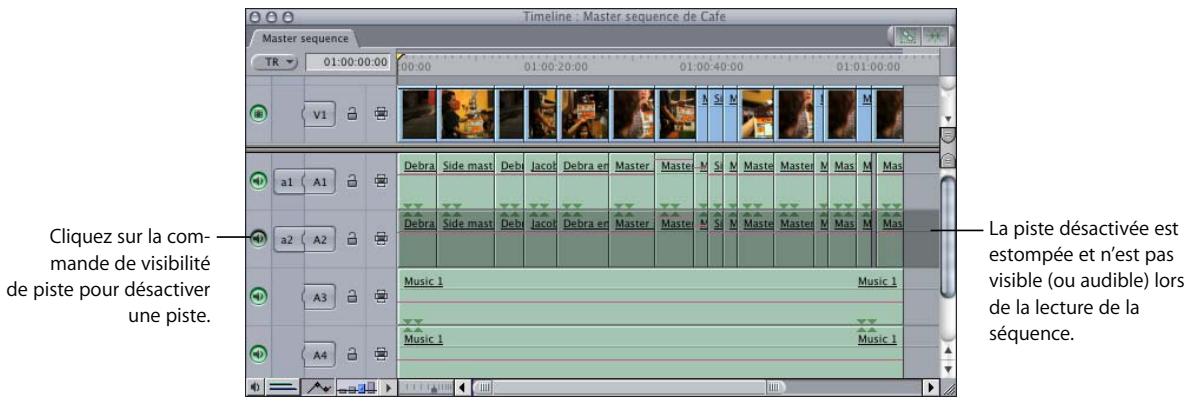Toggle the A4 track audible control
1187x403 pixels.
259,353
